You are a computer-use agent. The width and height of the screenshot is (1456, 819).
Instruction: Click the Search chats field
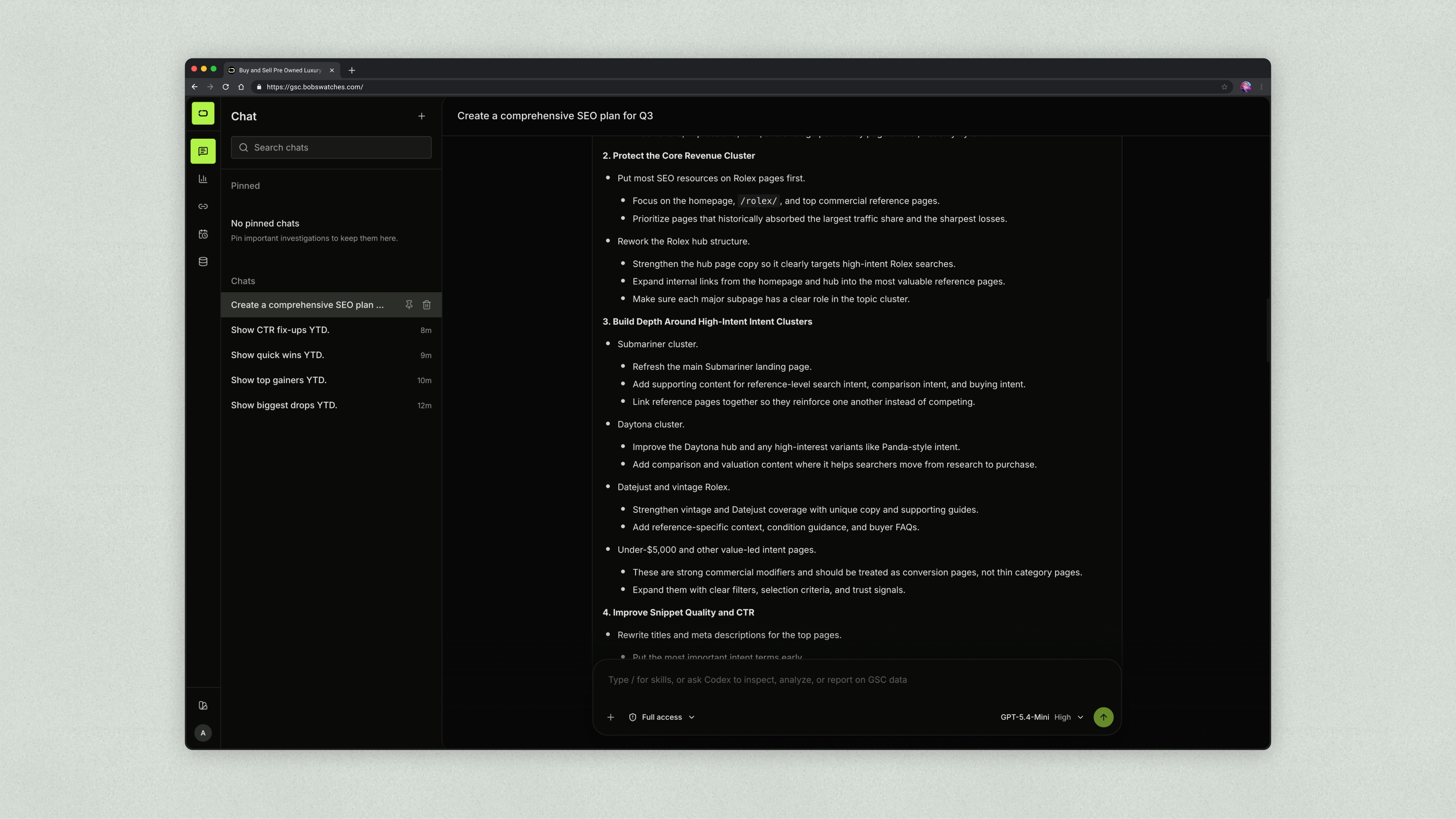(x=331, y=147)
